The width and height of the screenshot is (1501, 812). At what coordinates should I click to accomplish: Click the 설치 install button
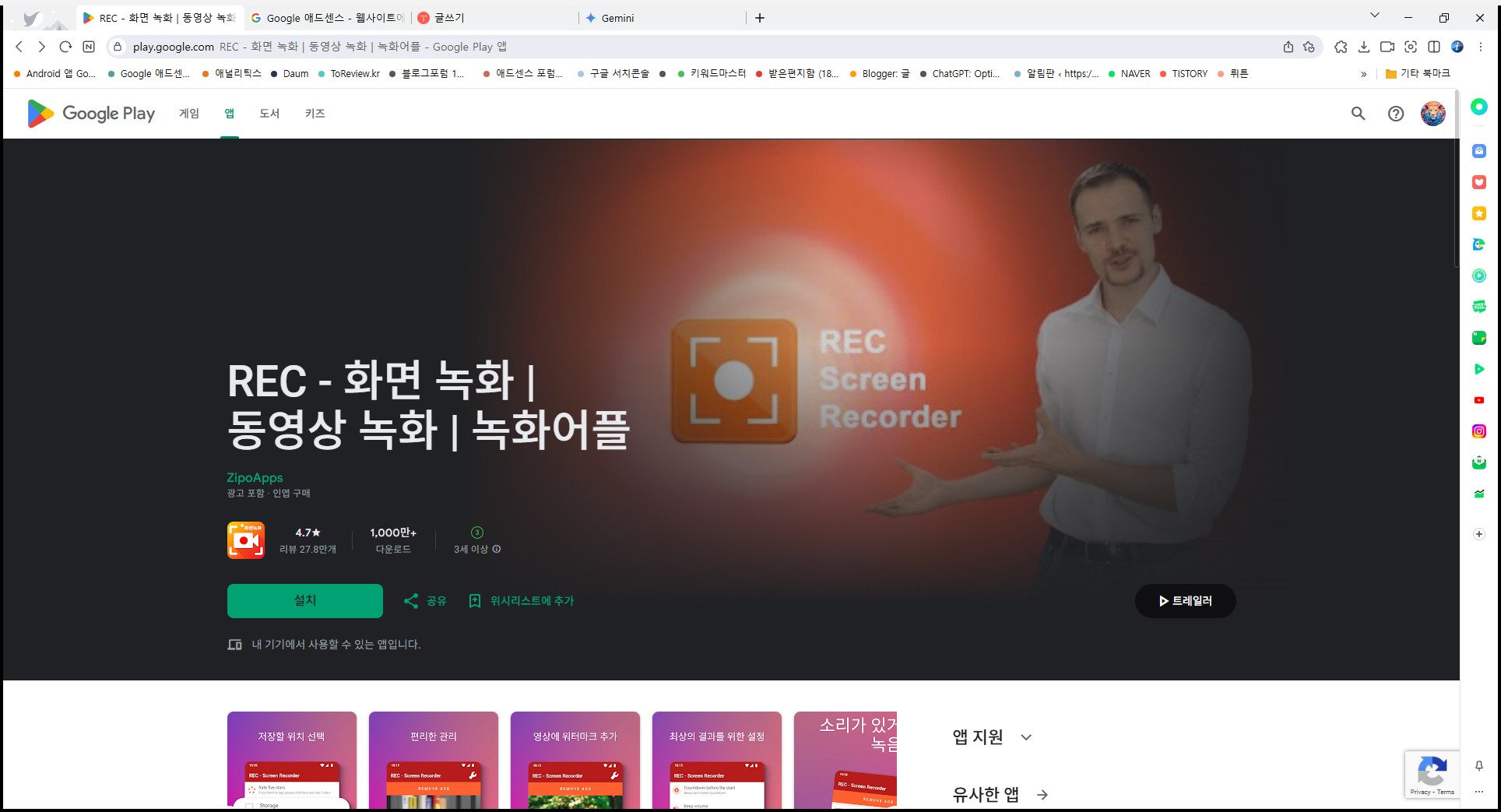tap(304, 600)
